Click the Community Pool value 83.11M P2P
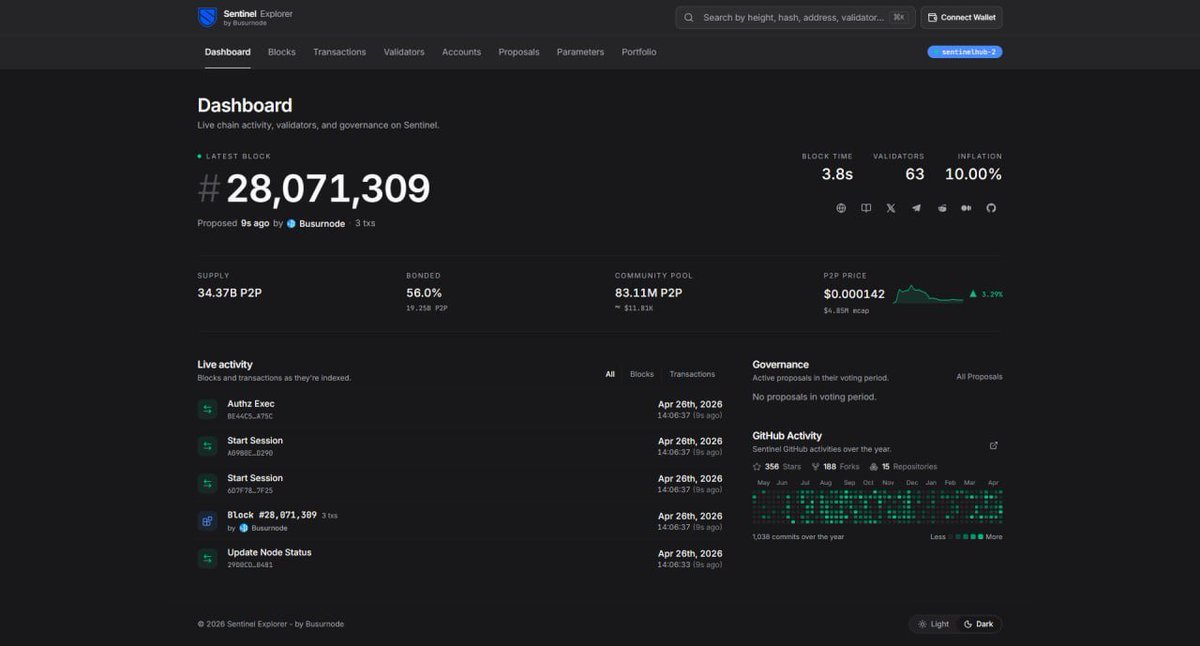 (648, 293)
